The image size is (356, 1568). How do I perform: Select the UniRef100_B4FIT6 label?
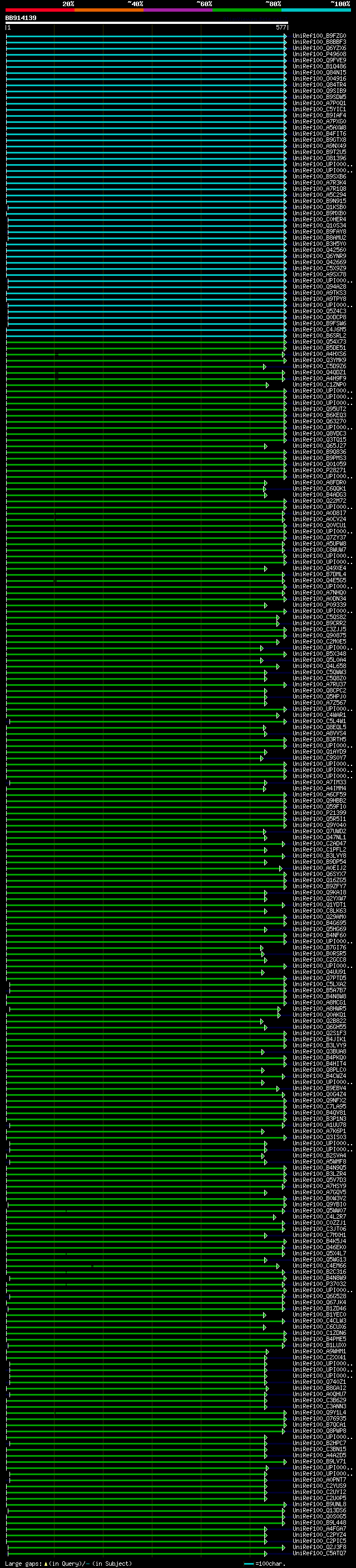tap(319, 133)
